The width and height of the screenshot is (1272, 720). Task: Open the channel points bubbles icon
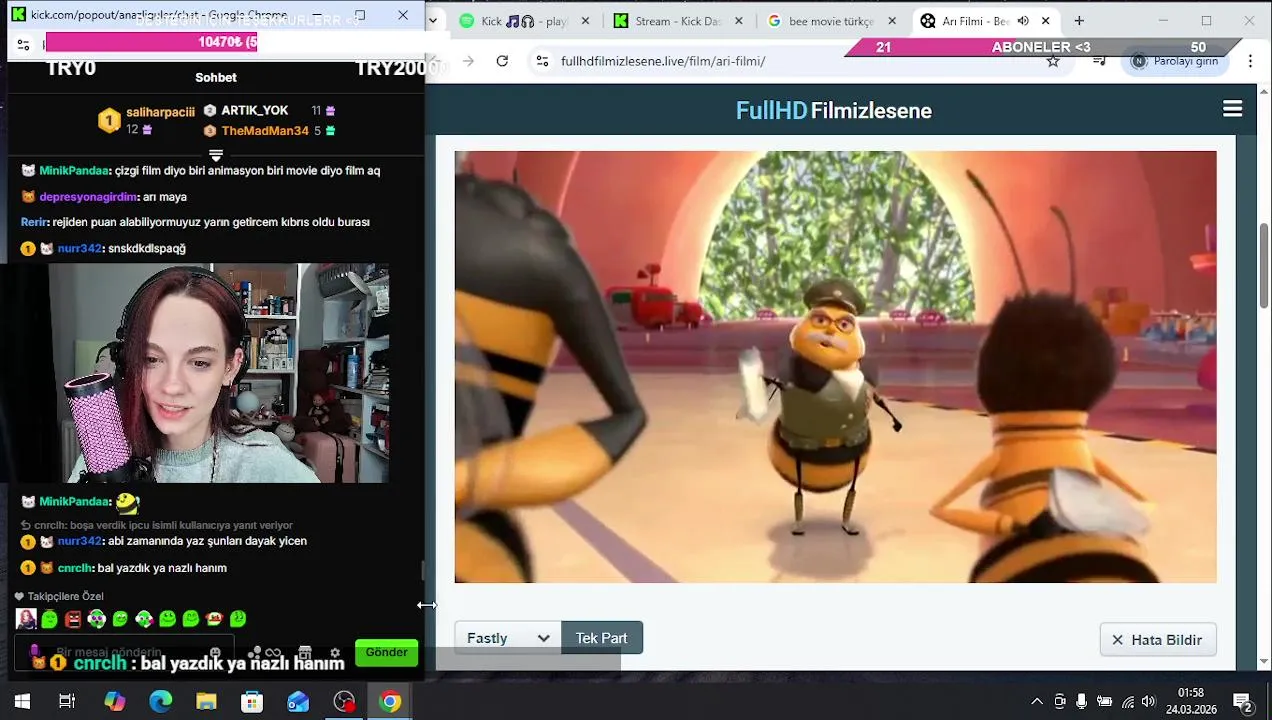(254, 652)
